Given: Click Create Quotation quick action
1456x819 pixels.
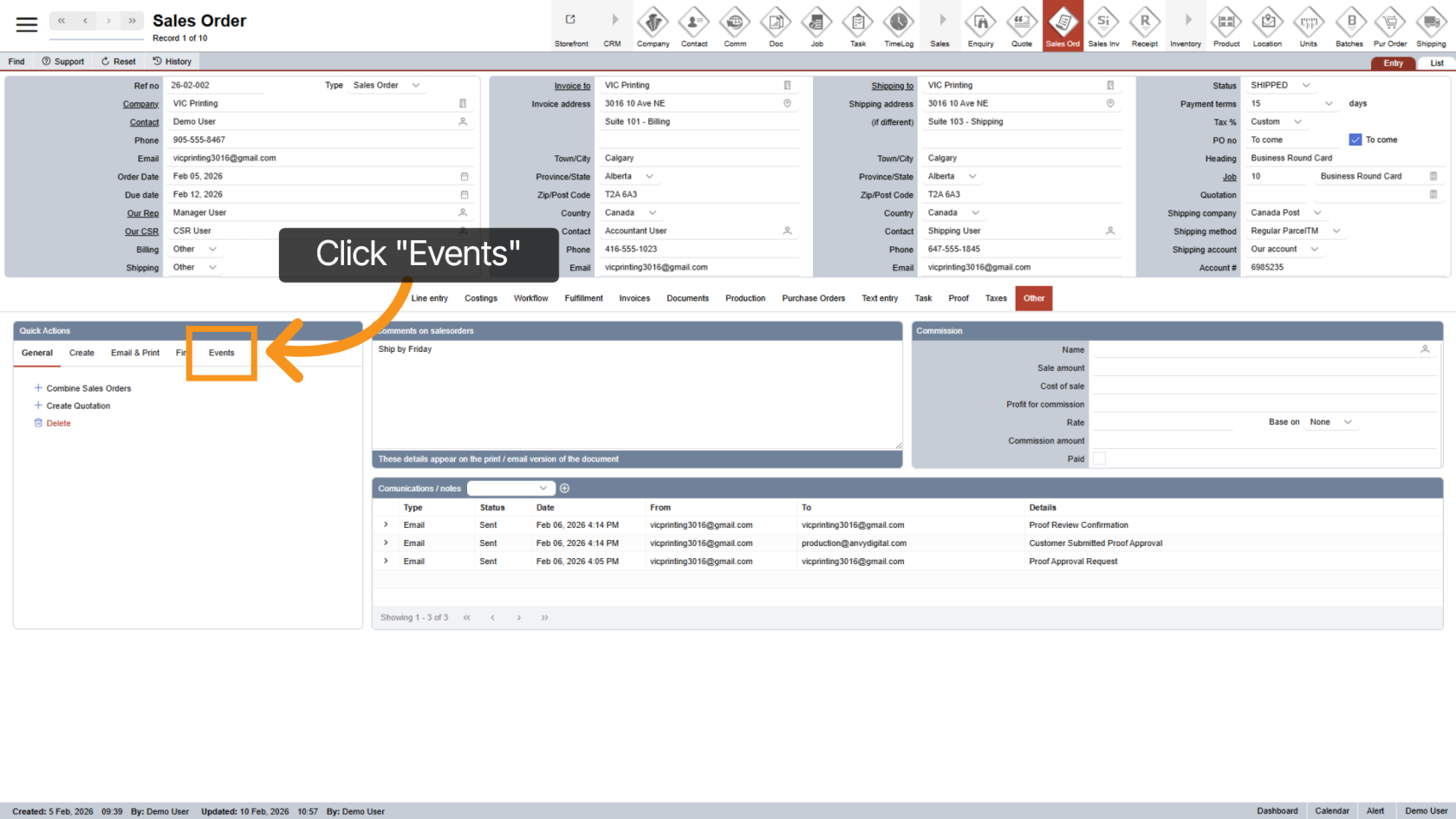Looking at the screenshot, I should (77, 406).
